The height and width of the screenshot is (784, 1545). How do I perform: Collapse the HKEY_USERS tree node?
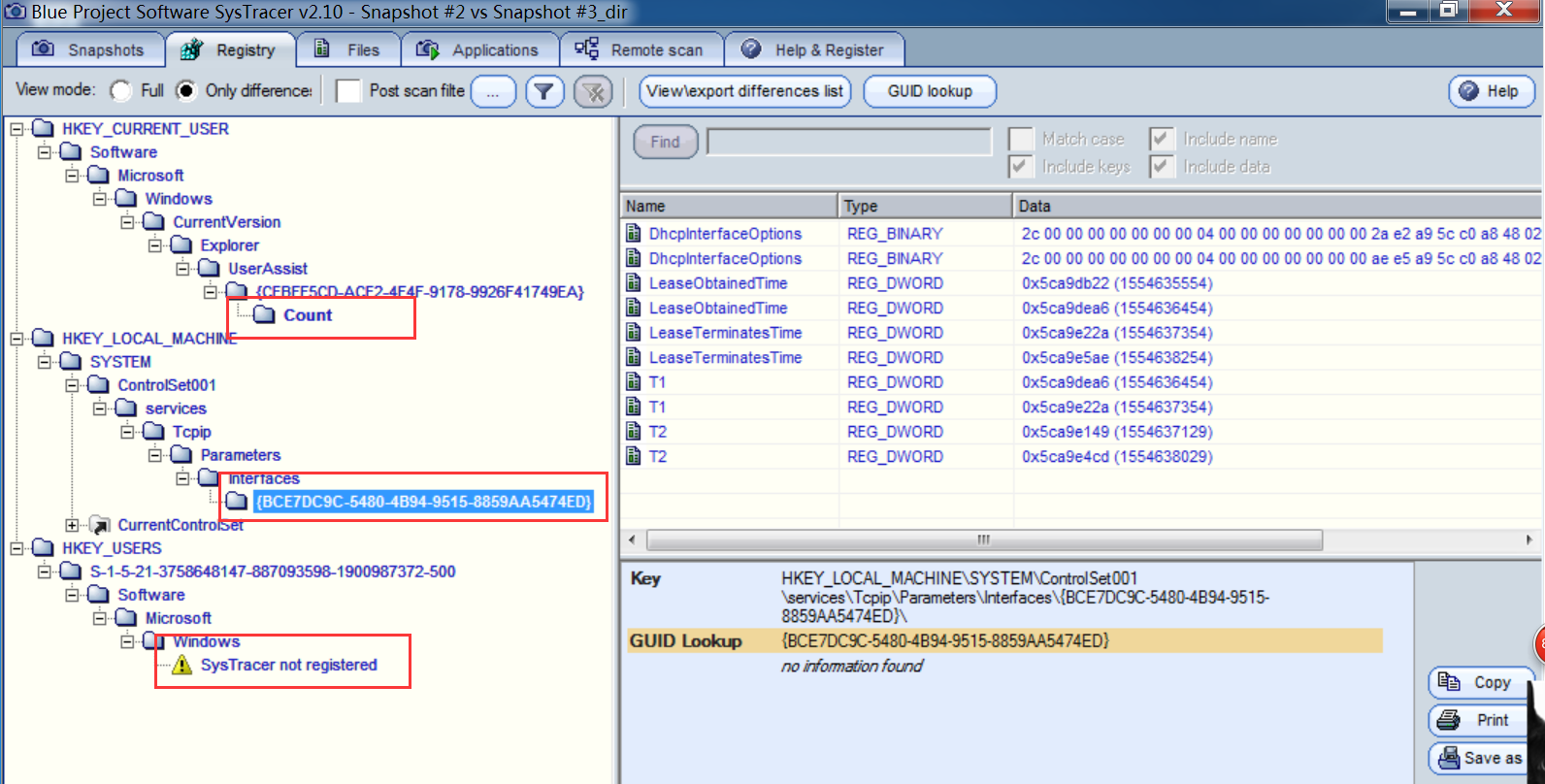(x=16, y=548)
